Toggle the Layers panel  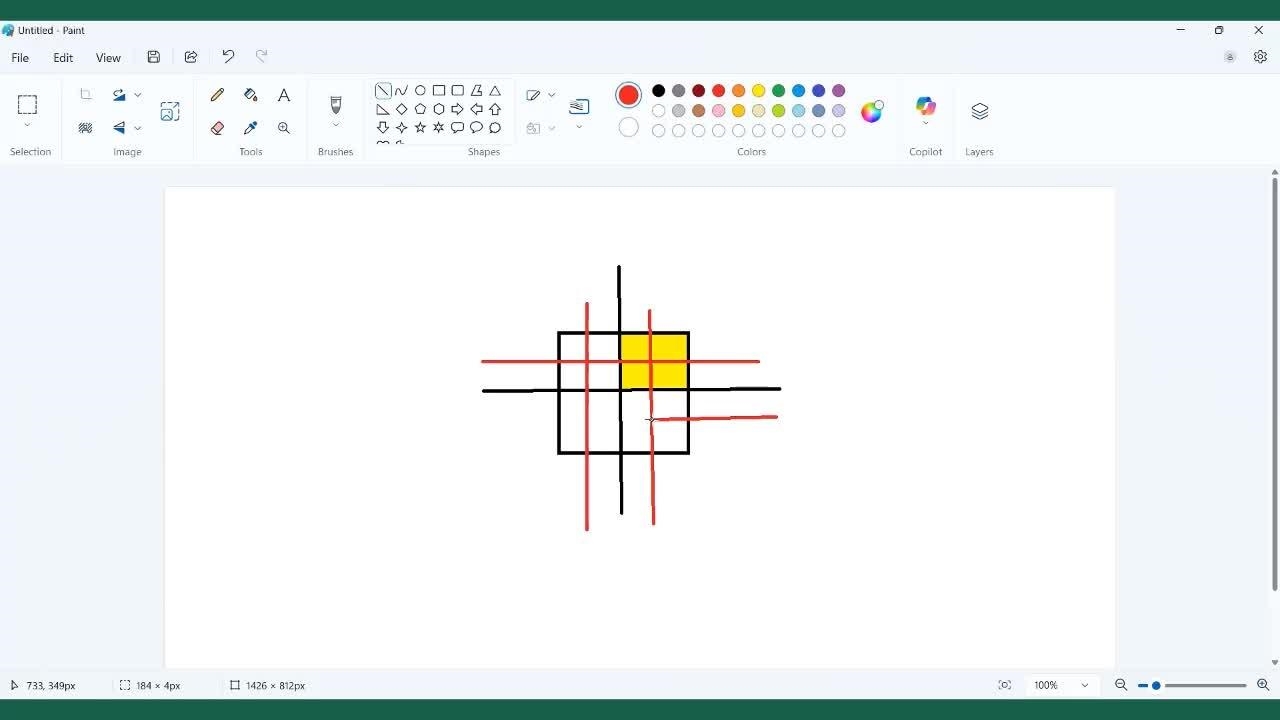pyautogui.click(x=979, y=111)
